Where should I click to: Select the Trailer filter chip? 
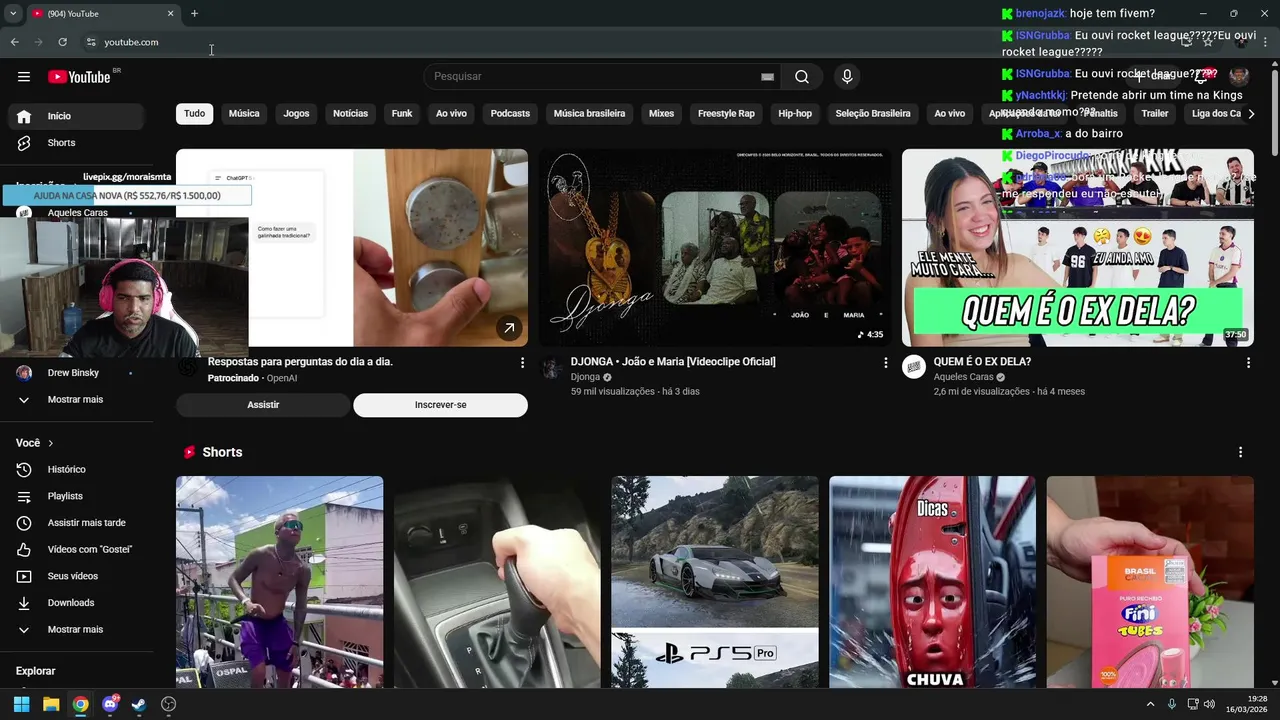[x=1155, y=113]
